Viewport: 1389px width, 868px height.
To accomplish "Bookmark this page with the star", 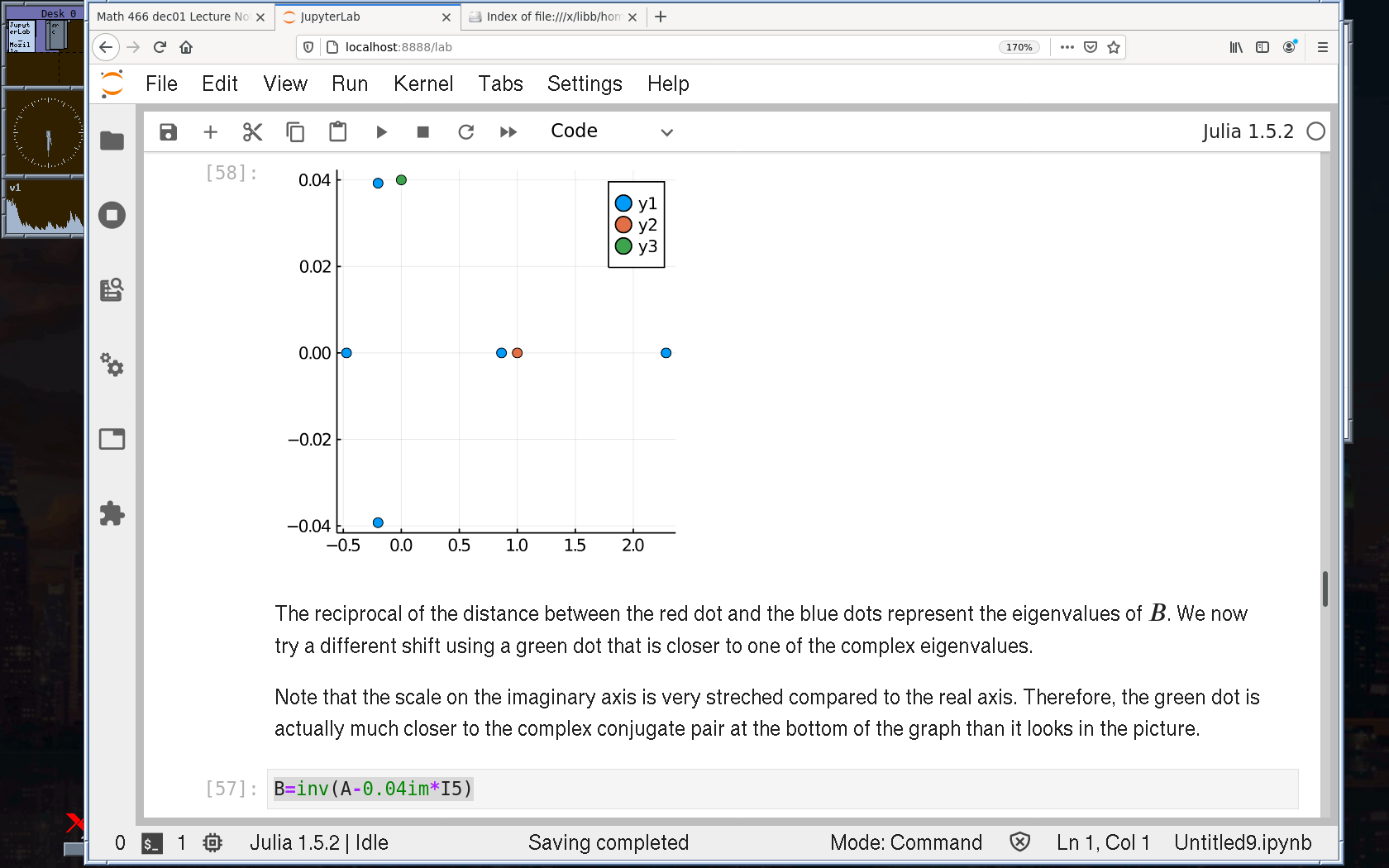I will 1114,47.
